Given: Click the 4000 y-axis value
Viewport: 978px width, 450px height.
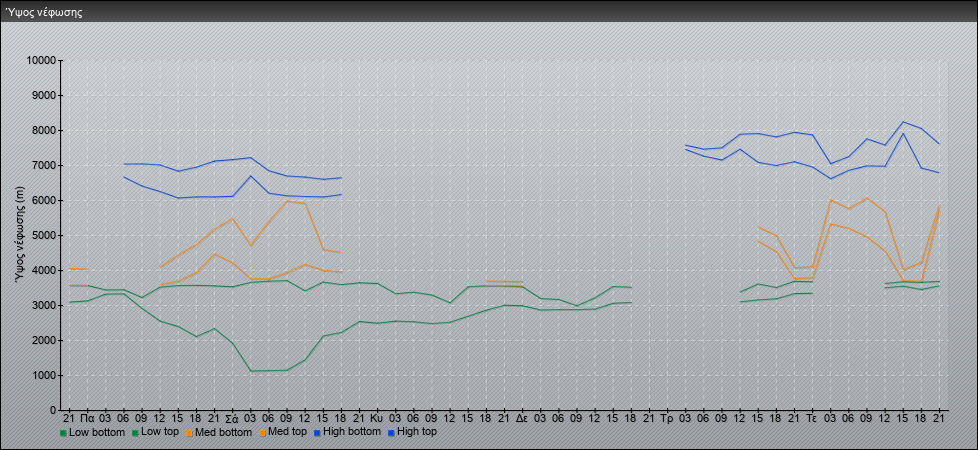Looking at the screenshot, I should [44, 271].
